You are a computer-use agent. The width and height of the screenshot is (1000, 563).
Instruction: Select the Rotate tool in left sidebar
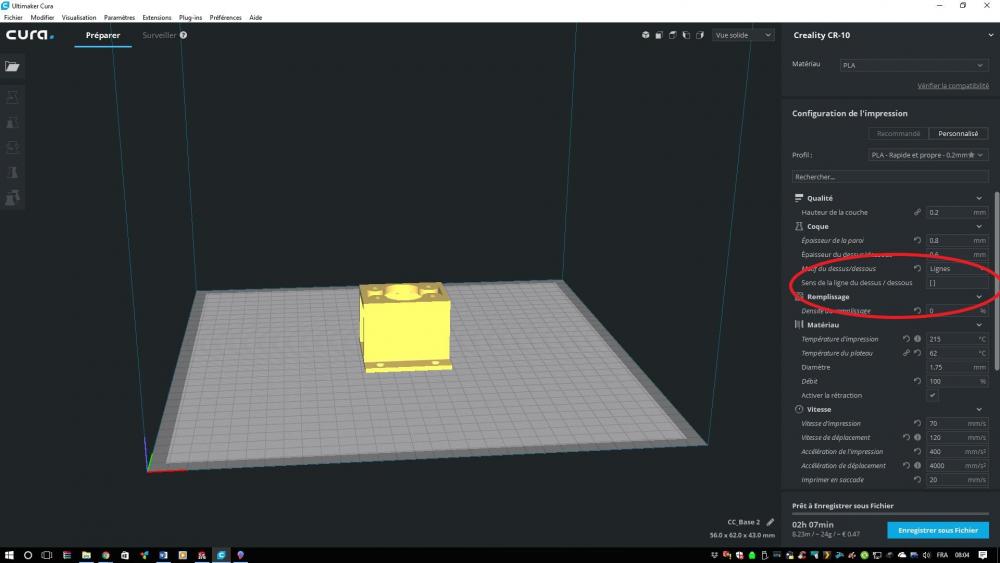coord(12,147)
